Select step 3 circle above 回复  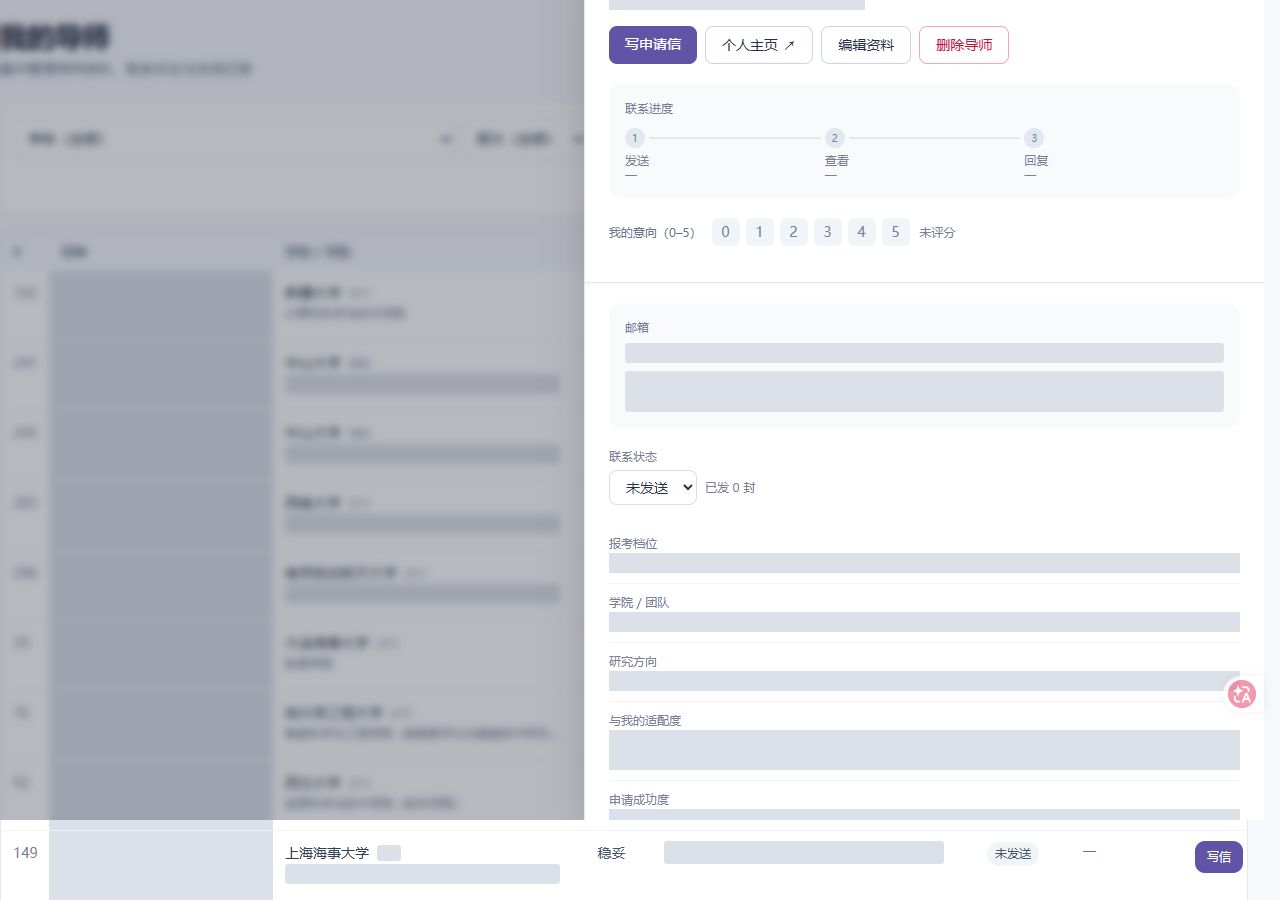pos(1034,138)
